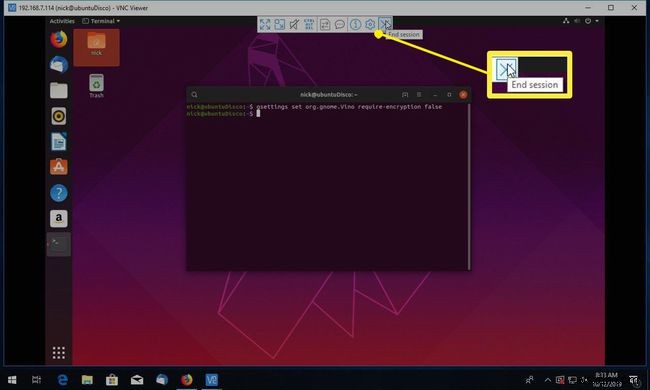Image resolution: width=650 pixels, height=390 pixels.
Task: Open Terminal app menu in top bar
Action: [x=102, y=21]
